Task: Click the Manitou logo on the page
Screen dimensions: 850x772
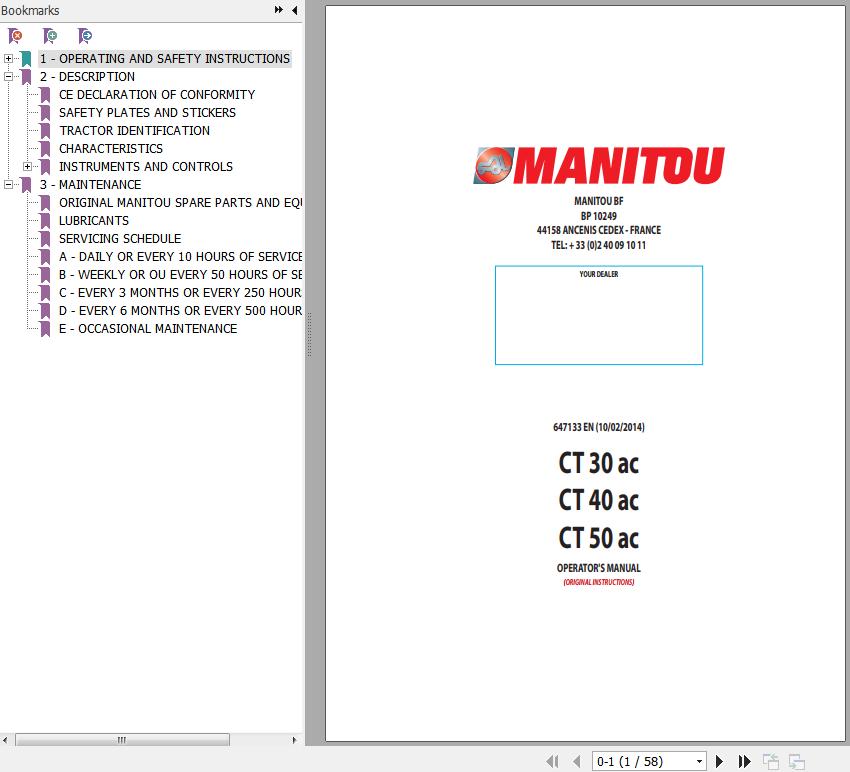Action: 599,165
